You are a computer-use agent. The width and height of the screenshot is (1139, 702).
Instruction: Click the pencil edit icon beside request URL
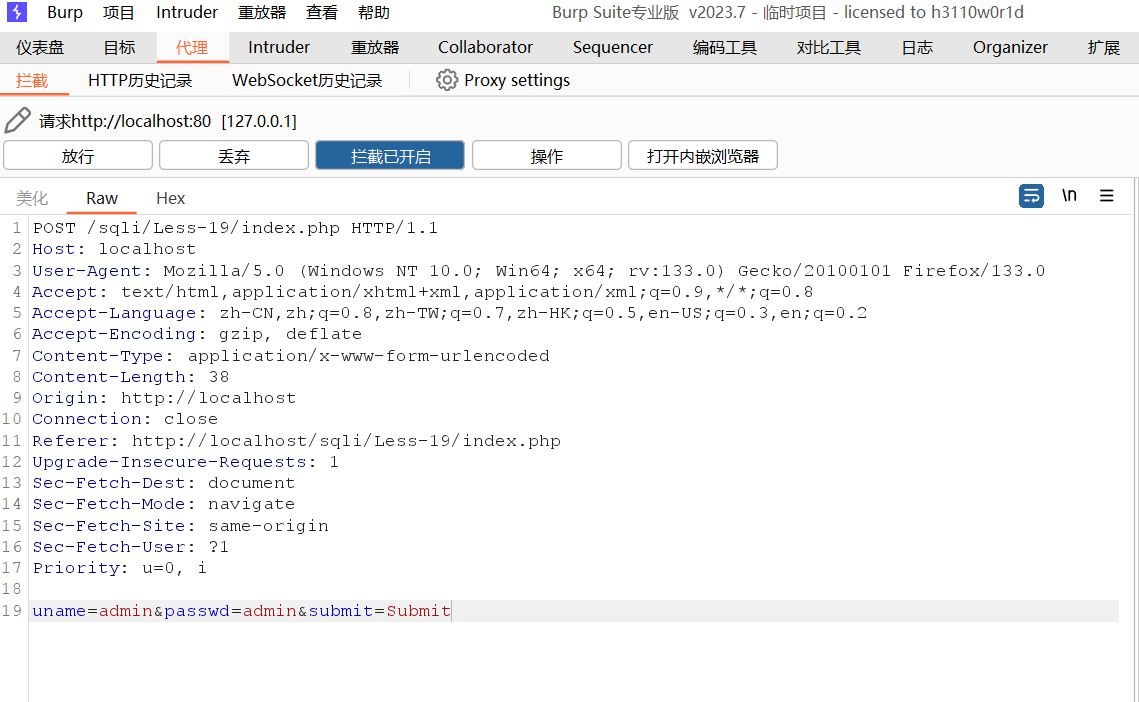pos(17,121)
